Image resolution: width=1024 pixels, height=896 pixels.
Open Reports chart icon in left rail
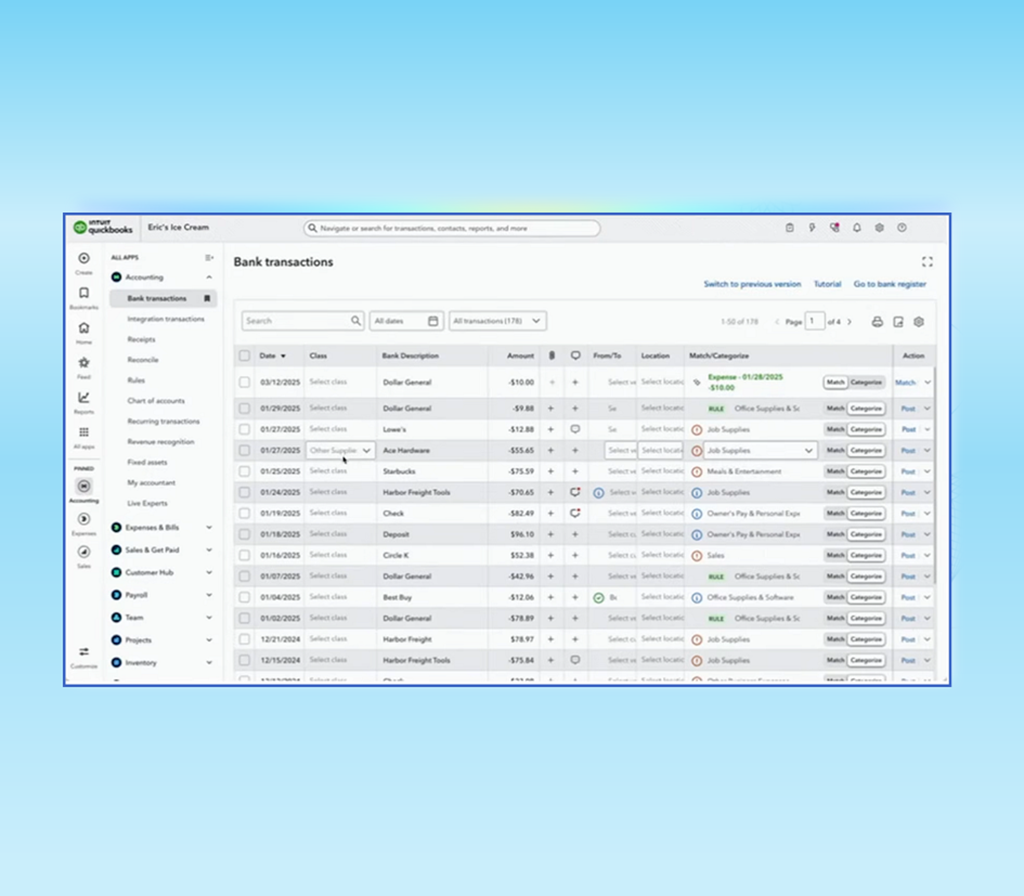(x=84, y=398)
